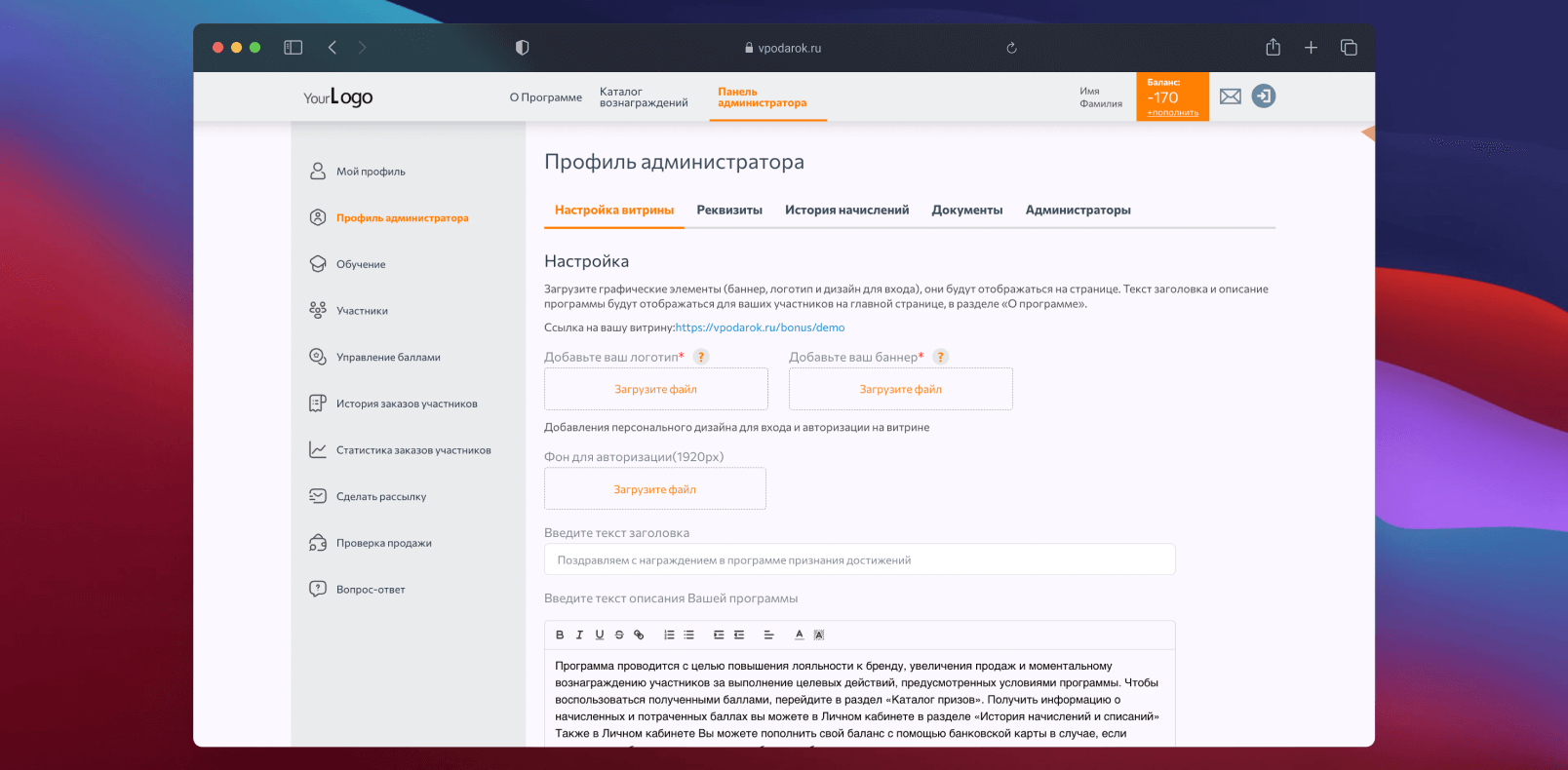The height and width of the screenshot is (770, 1568).
Task: Click Загрузите файл for authorization background
Action: [x=655, y=489]
